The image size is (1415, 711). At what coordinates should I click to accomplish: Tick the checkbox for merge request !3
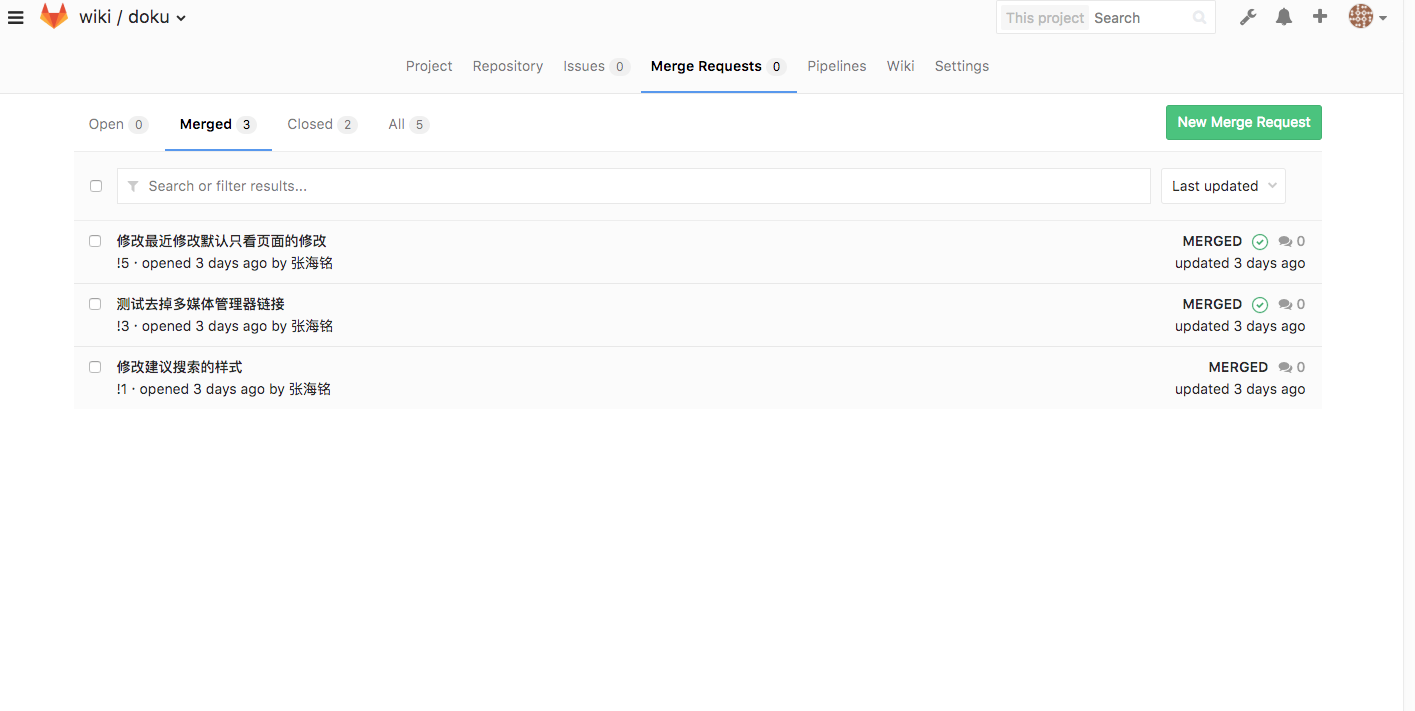(x=95, y=304)
